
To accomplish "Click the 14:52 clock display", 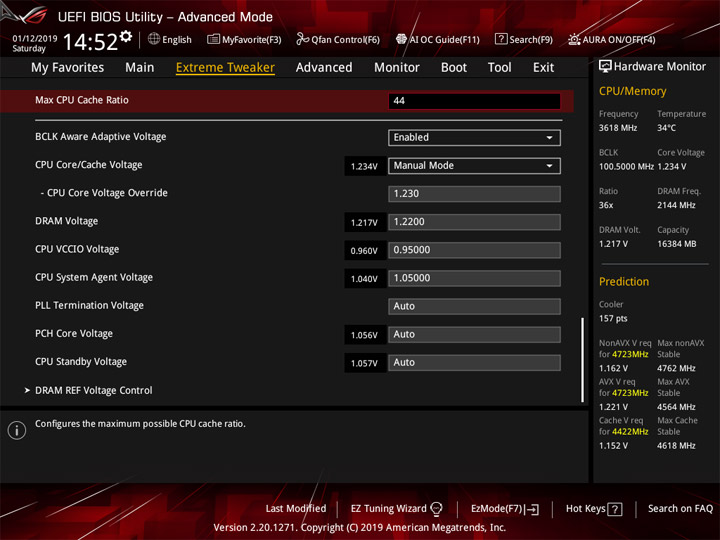I will (90, 42).
